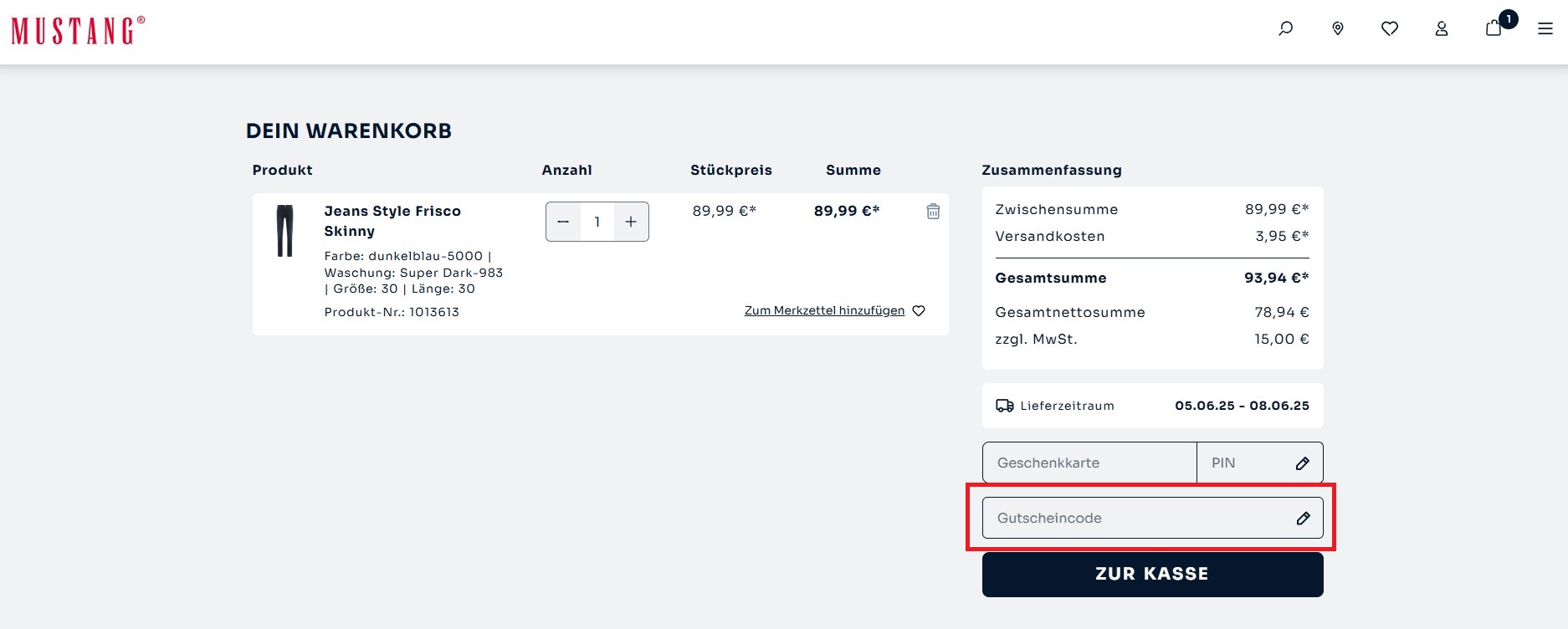The width and height of the screenshot is (1568, 629).
Task: Click the delivery truck icon by Lieferzeitraum
Action: tap(1004, 406)
